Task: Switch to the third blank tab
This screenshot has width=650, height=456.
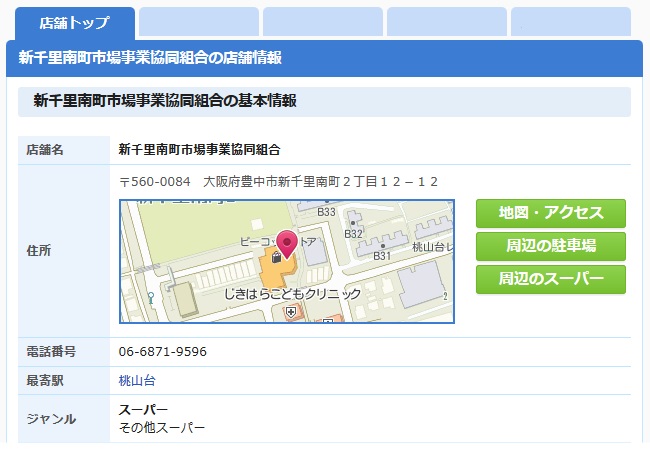Action: click(x=322, y=22)
